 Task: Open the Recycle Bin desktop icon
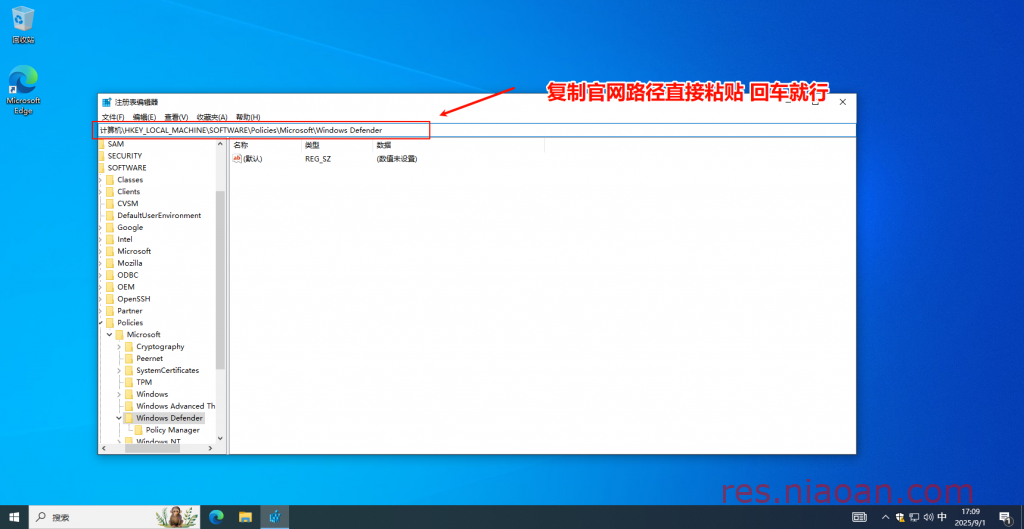(x=23, y=25)
